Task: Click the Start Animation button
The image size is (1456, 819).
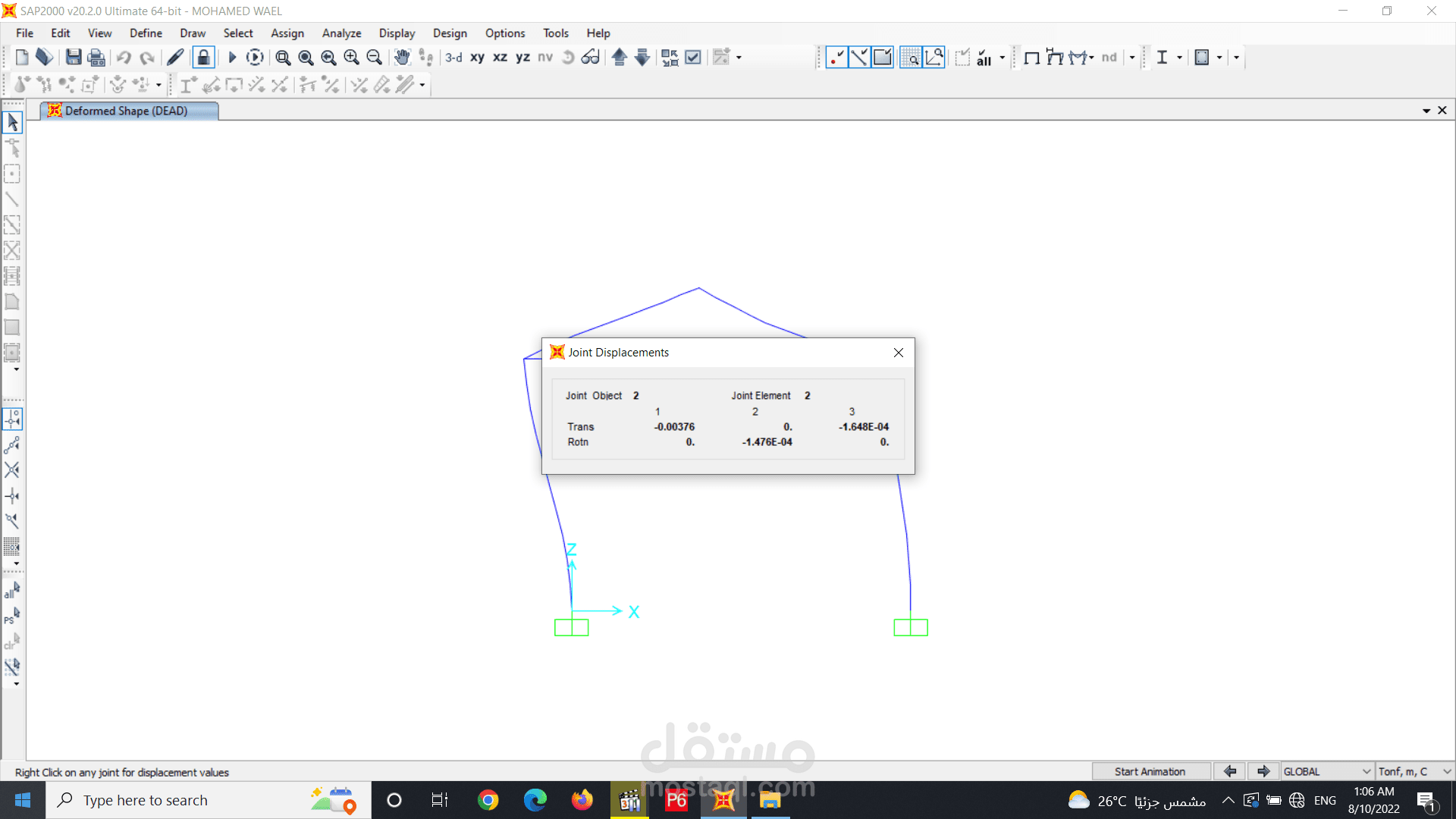Action: coord(1150,771)
